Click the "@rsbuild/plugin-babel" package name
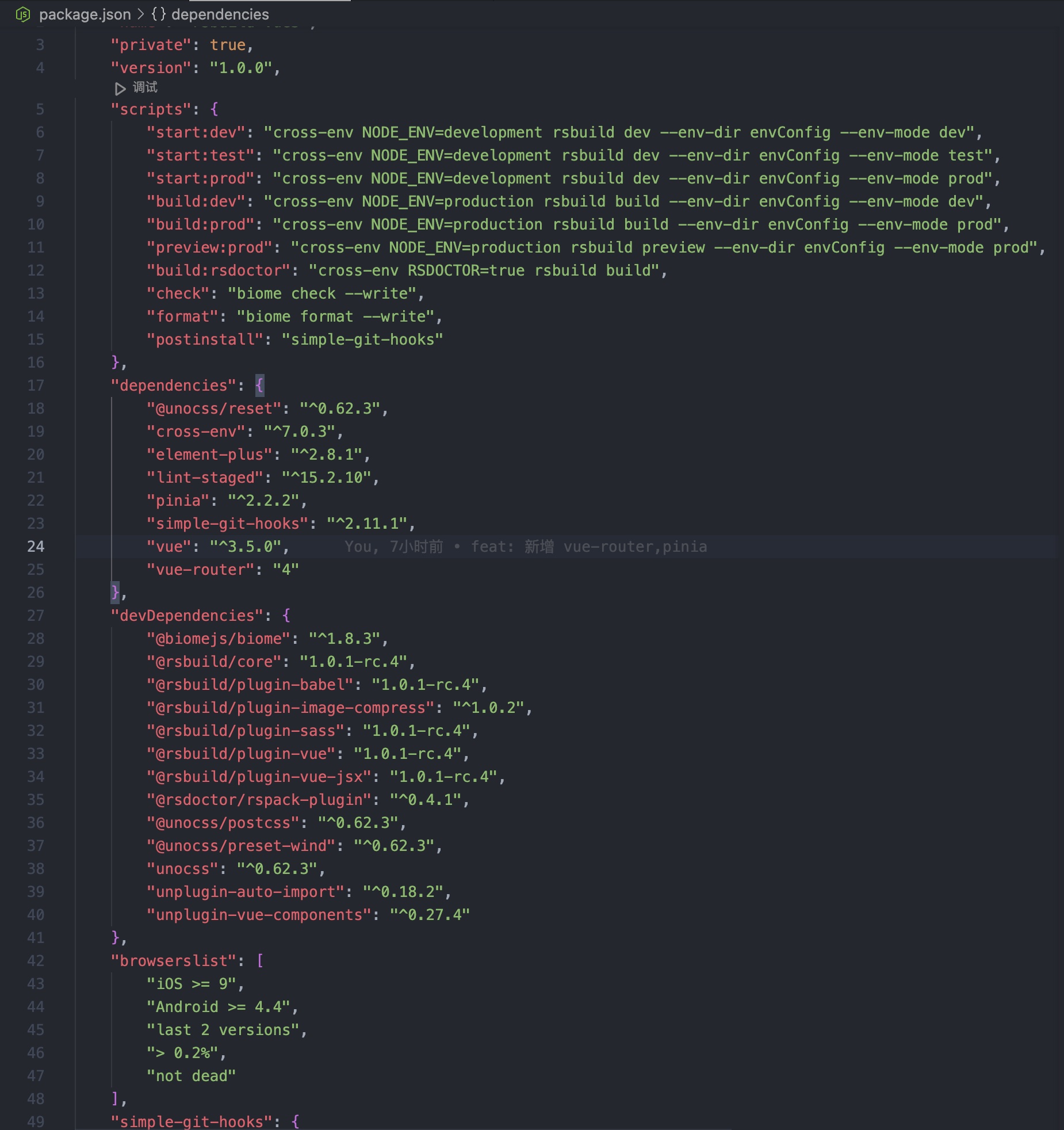This screenshot has width=1064, height=1130. (250, 685)
